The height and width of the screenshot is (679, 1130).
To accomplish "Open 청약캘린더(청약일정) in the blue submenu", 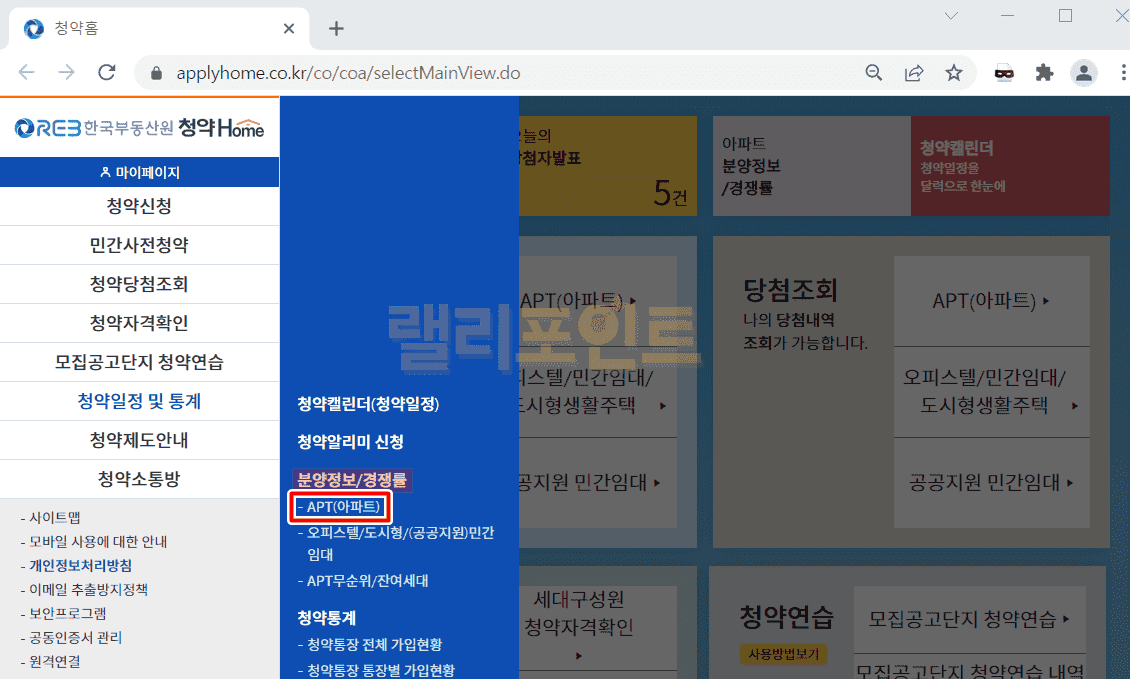I will click(x=368, y=404).
